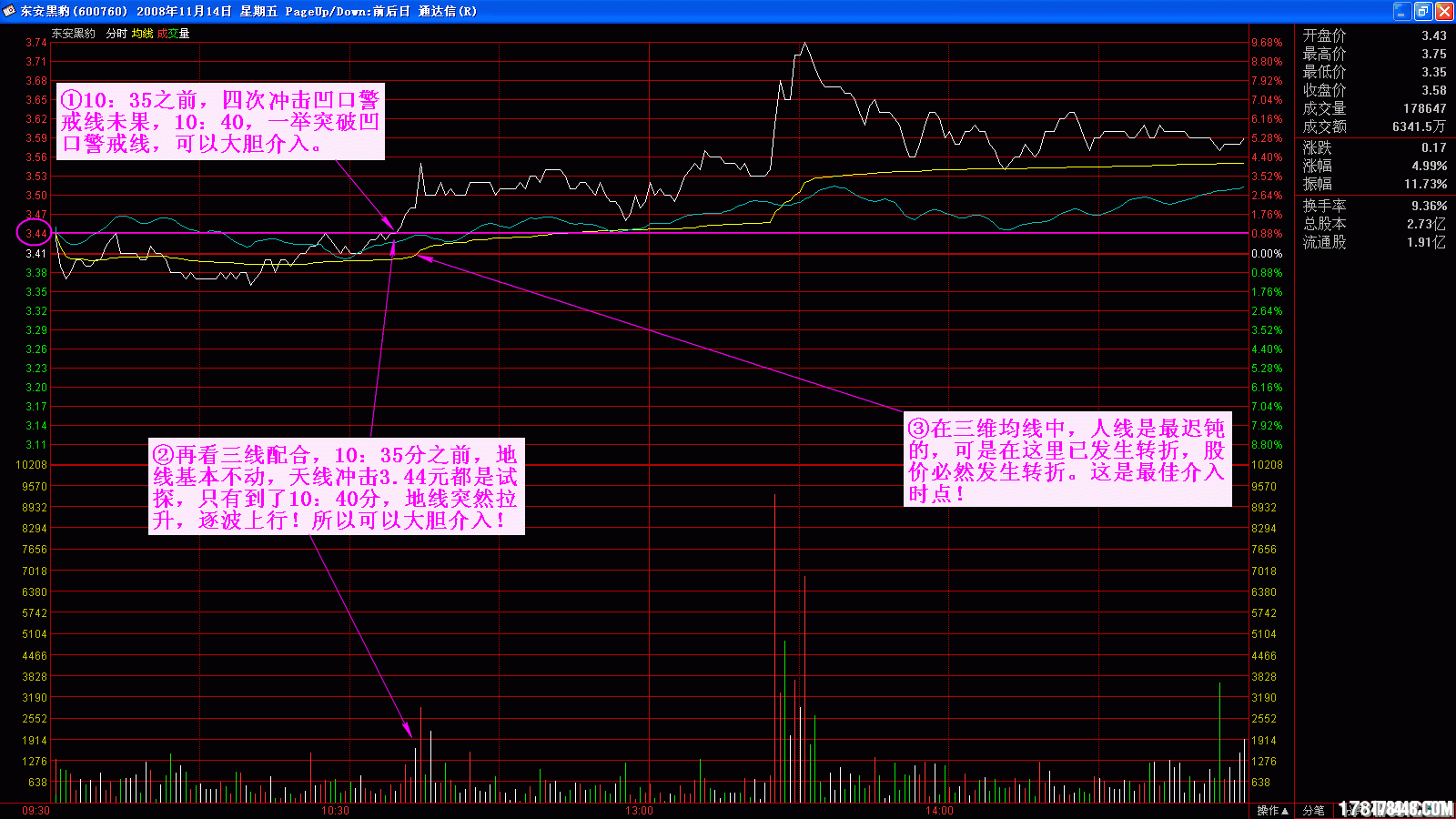Image resolution: width=1456 pixels, height=819 pixels.
Task: Click the 收盘价 value 3.58
Action: pos(1434,90)
